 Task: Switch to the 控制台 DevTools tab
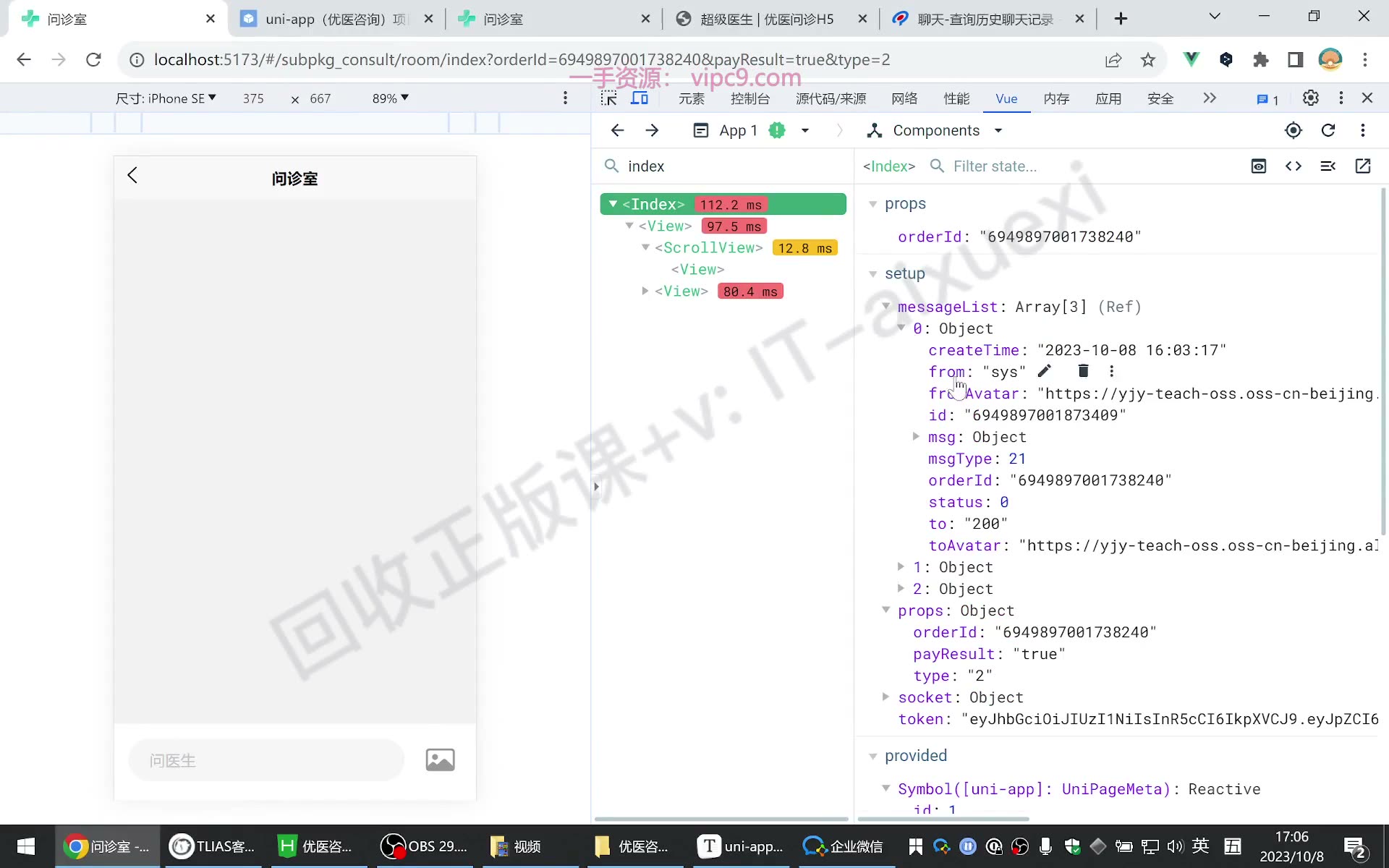[x=750, y=98]
